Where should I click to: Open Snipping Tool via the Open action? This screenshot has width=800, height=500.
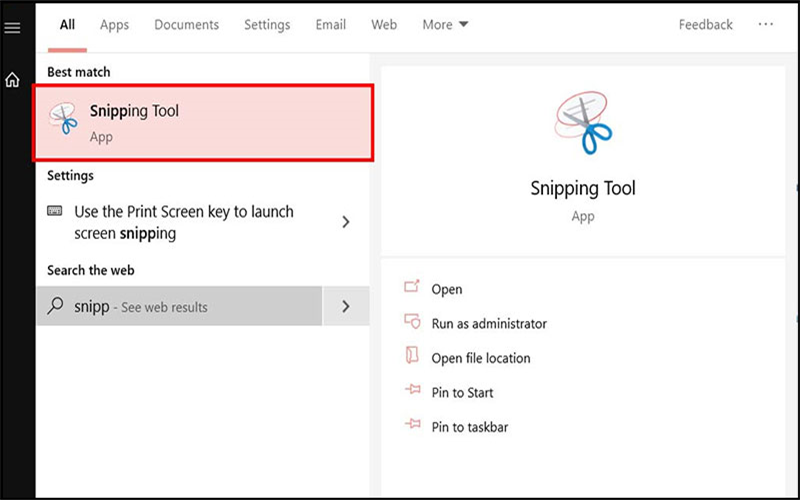pyautogui.click(x=446, y=289)
